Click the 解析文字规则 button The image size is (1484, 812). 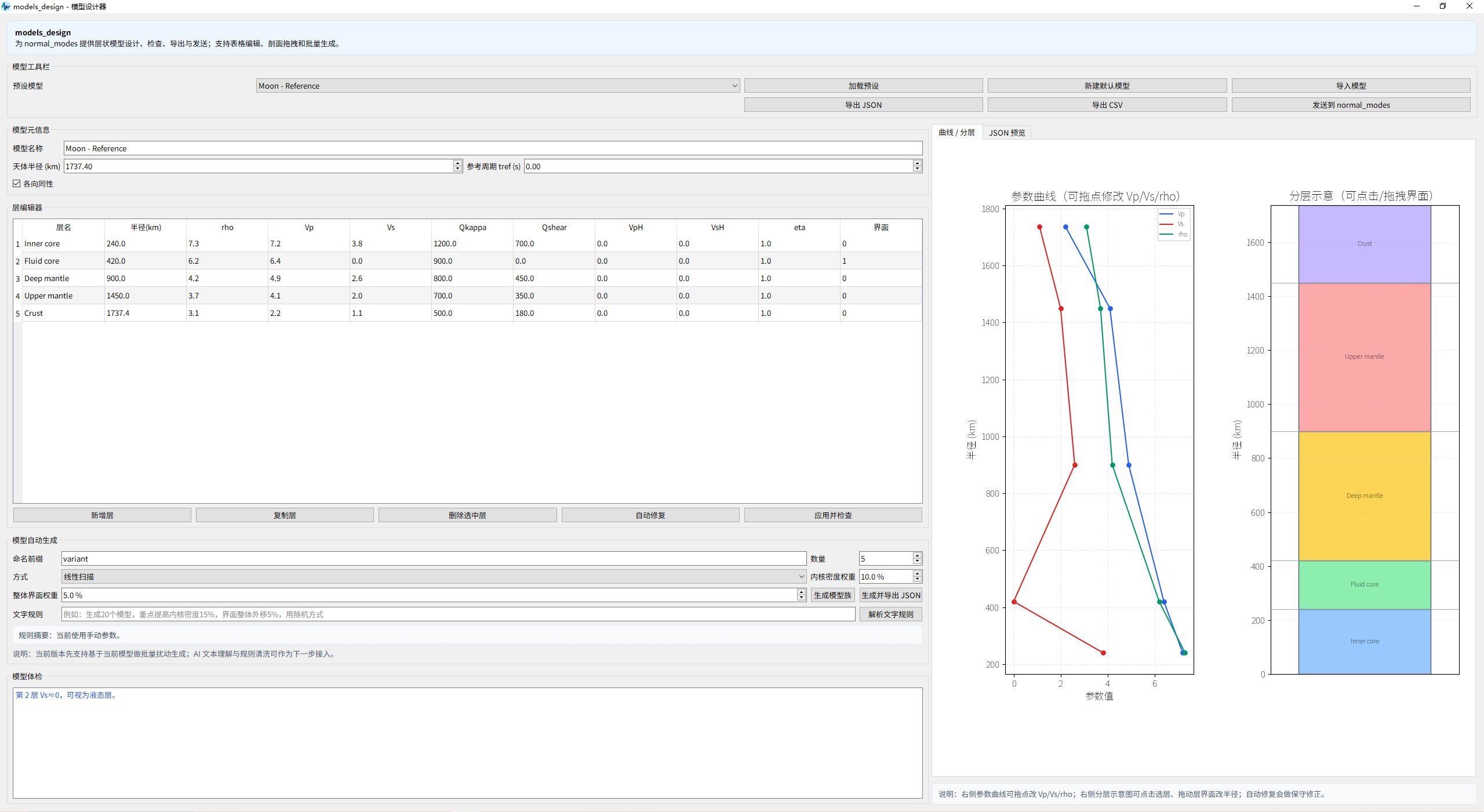(890, 614)
